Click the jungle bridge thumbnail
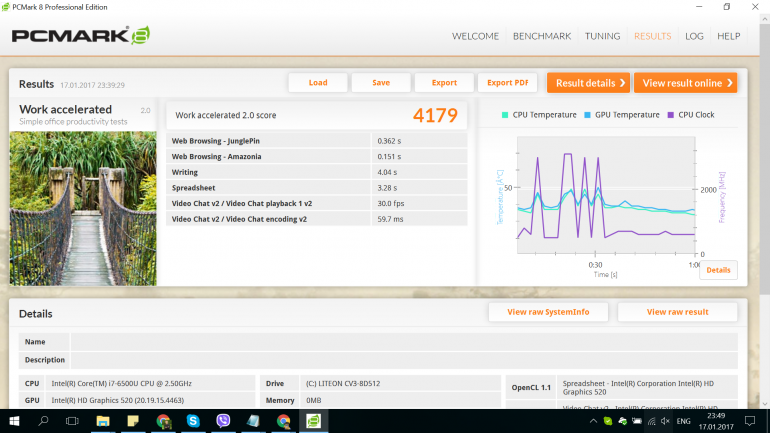Image resolution: width=770 pixels, height=433 pixels. point(83,208)
